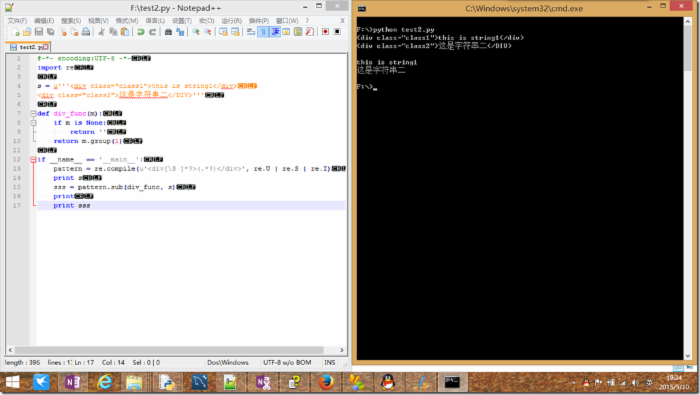This screenshot has height=395, width=700.
Task: Click the editor's scroll-left arrow
Action: point(10,350)
